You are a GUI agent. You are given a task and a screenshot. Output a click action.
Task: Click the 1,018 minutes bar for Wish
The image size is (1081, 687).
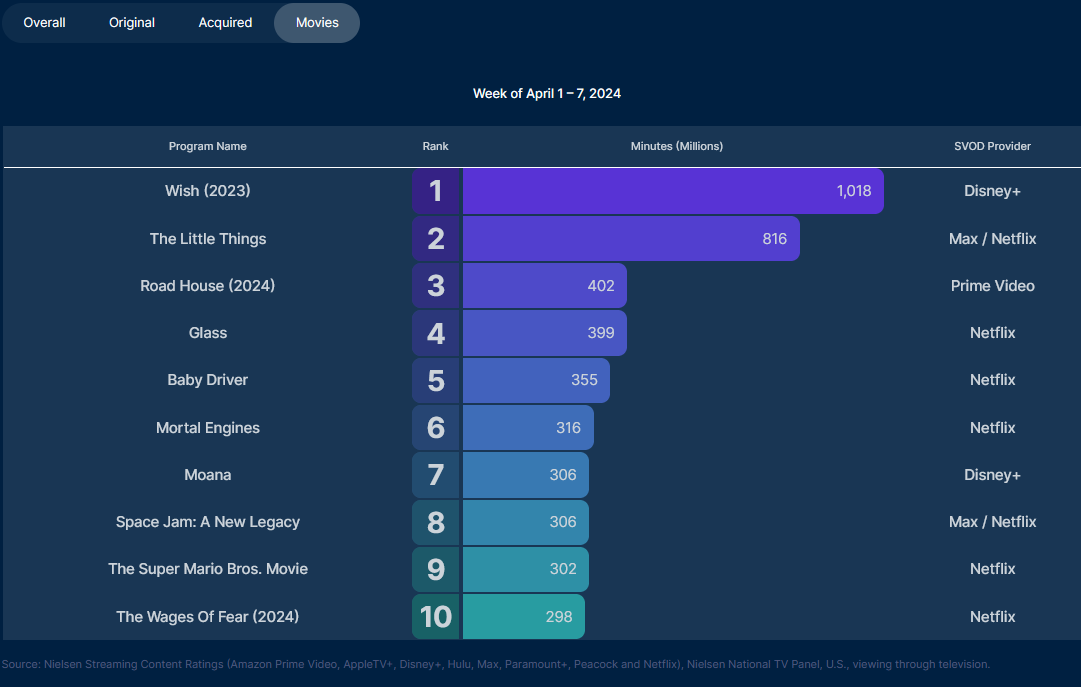pos(672,191)
